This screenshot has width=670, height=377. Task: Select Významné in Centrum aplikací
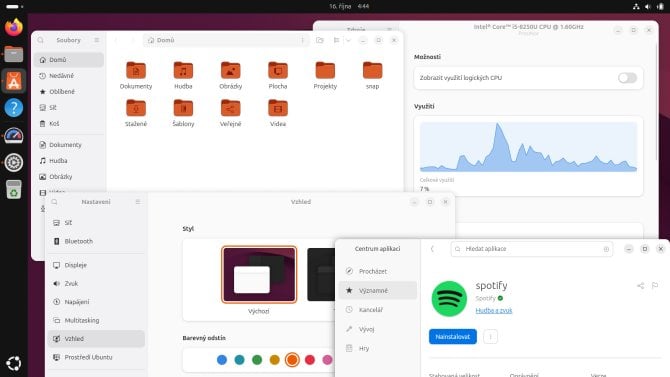point(378,290)
